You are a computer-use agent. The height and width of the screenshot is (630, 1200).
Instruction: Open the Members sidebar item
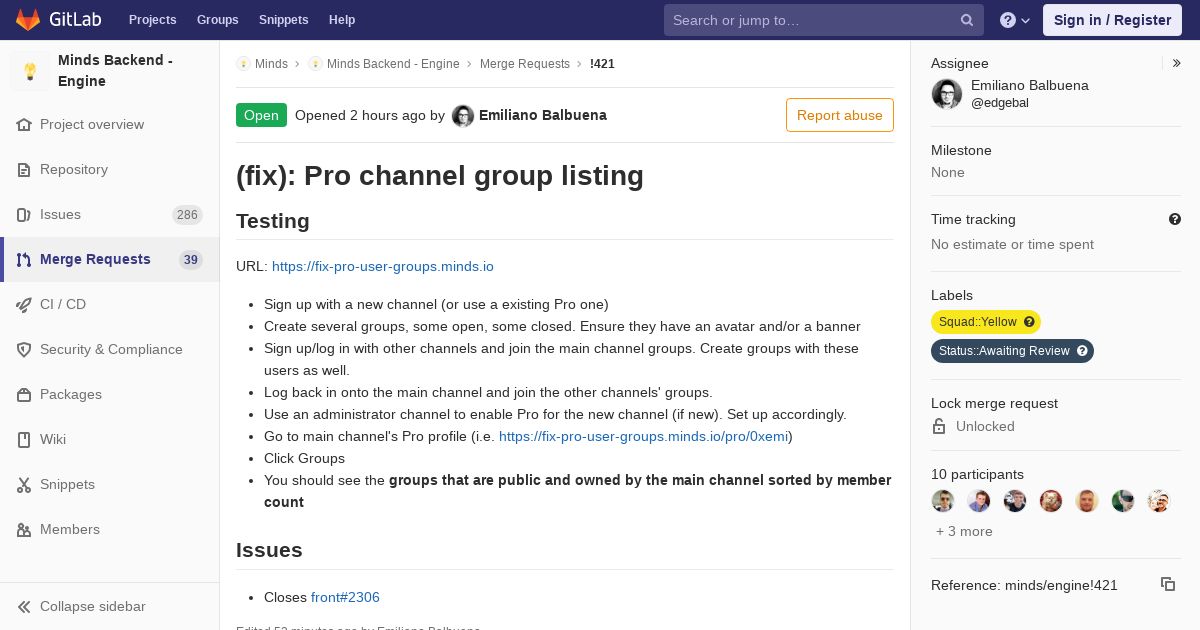point(110,530)
